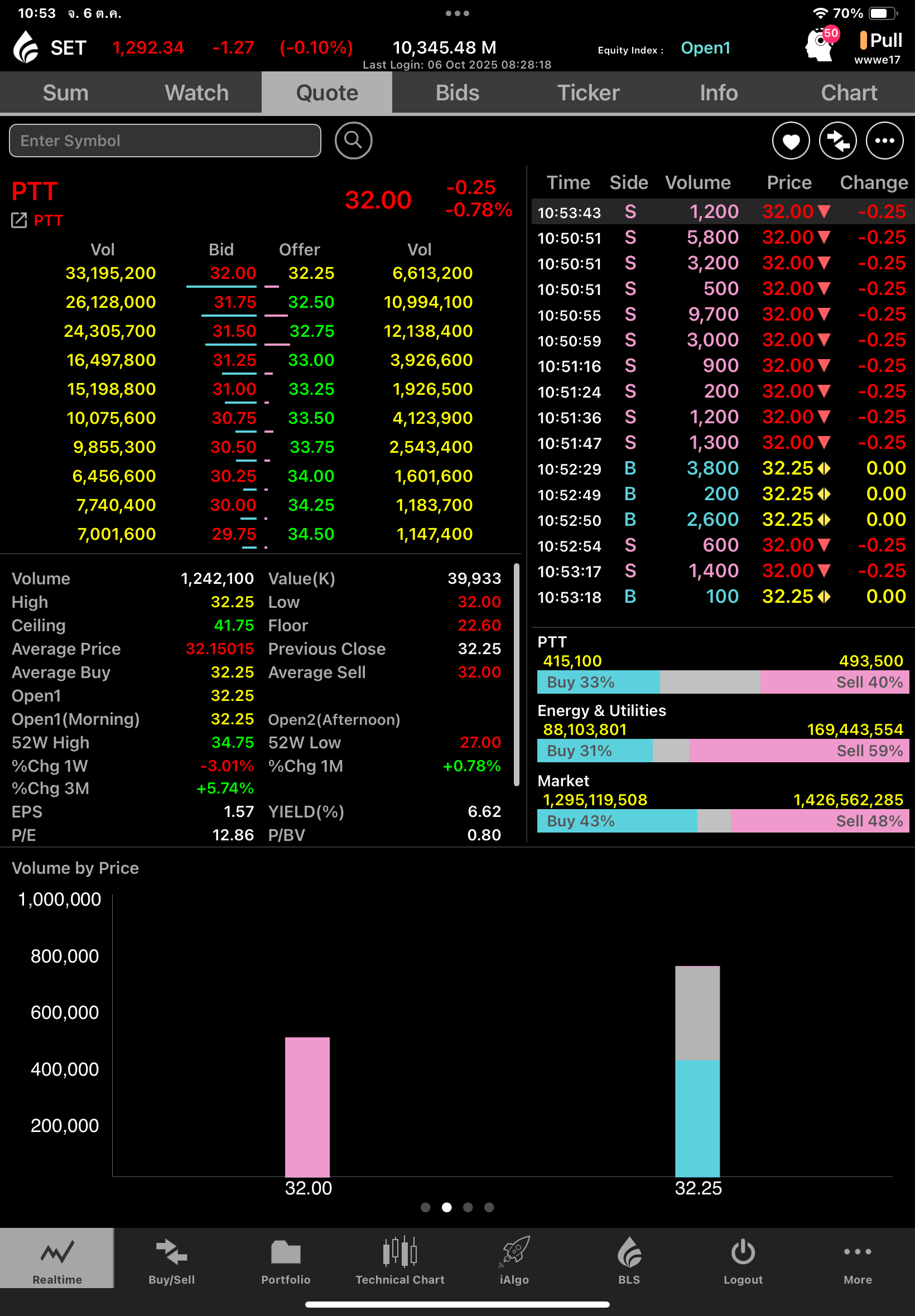Open the Ticker tab
The width and height of the screenshot is (915, 1316).
(x=588, y=93)
